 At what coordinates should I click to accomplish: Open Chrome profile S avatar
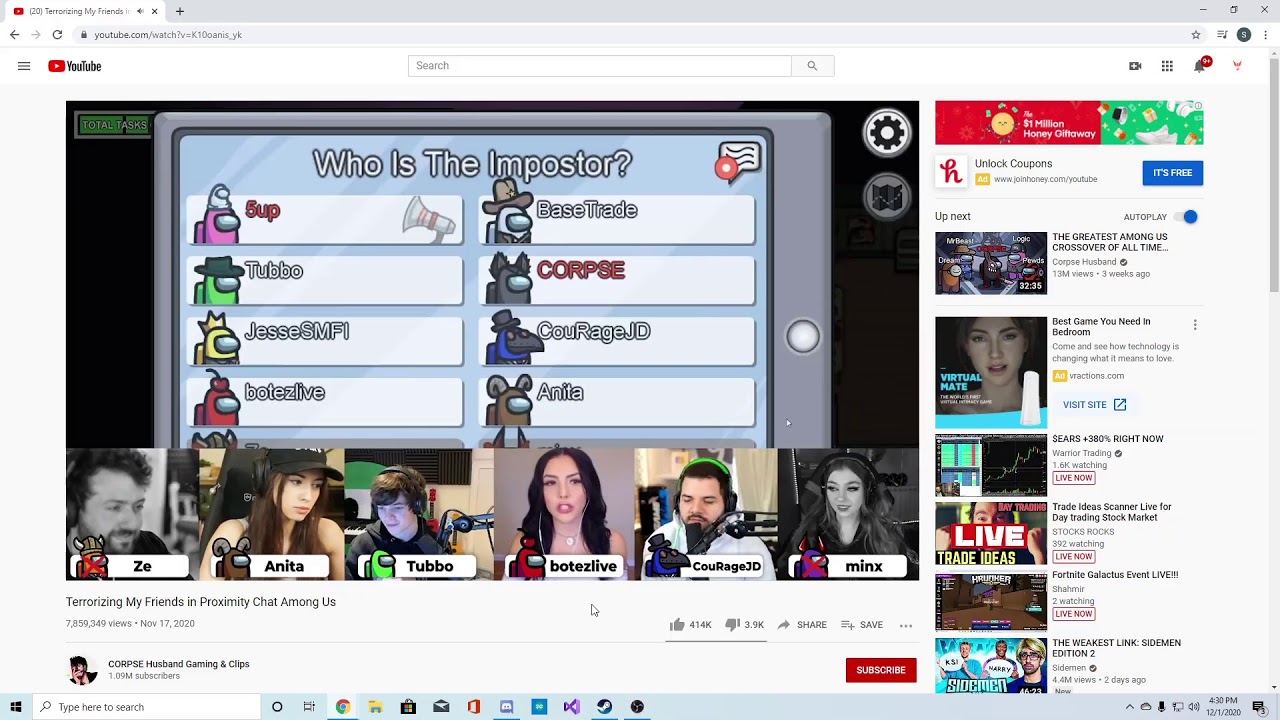point(1244,35)
